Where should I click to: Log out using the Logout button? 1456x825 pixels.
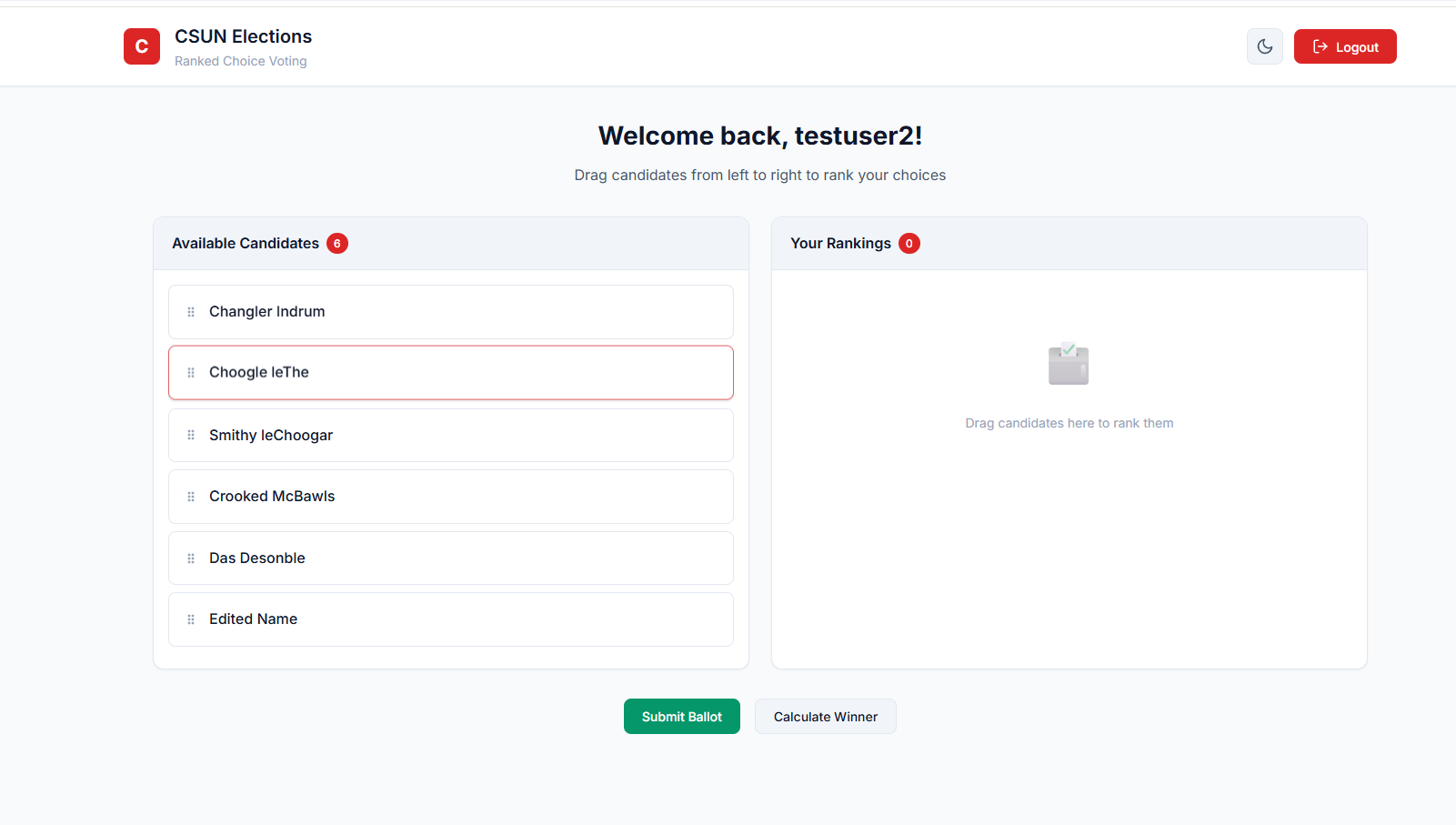click(x=1344, y=46)
